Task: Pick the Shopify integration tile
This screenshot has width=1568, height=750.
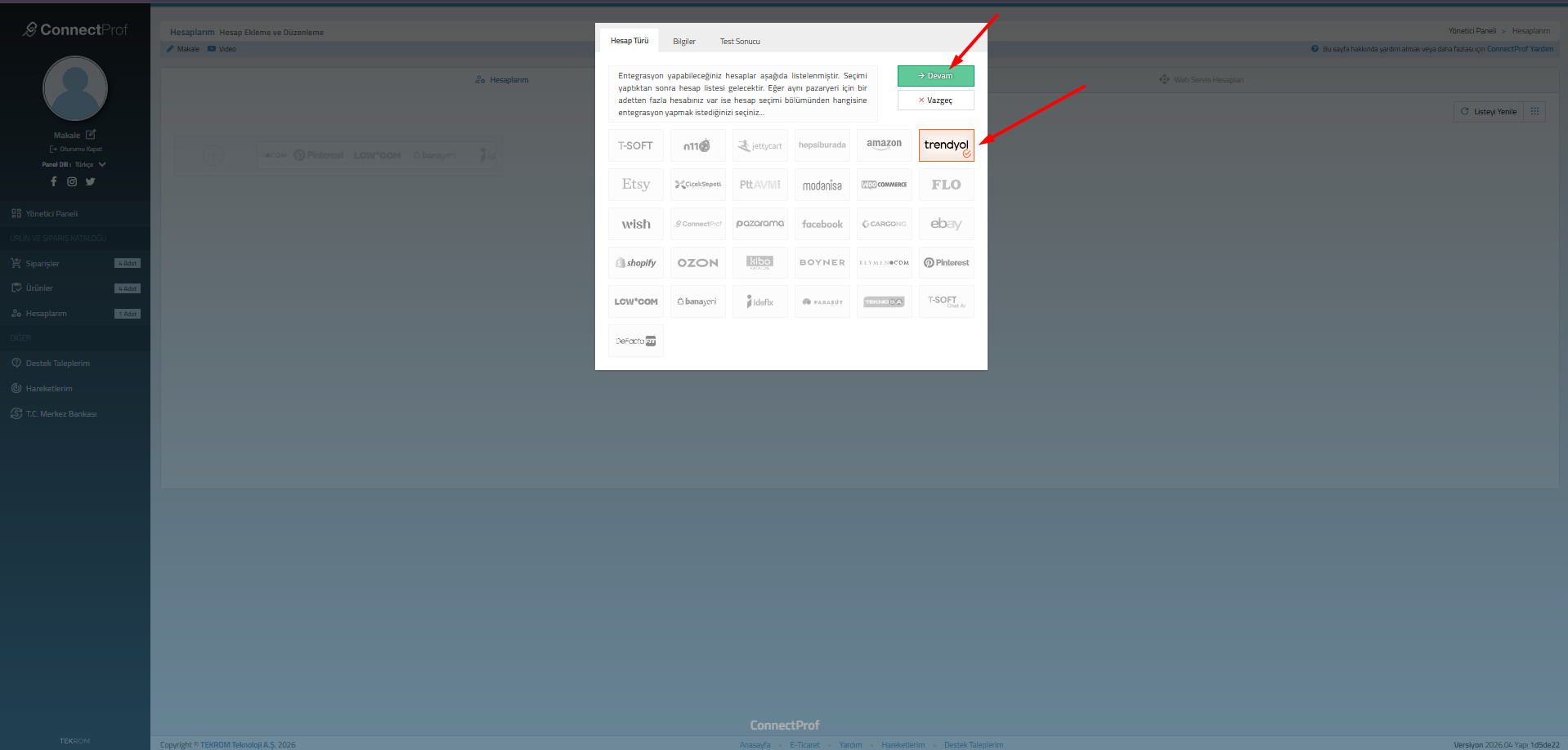Action: 635,263
